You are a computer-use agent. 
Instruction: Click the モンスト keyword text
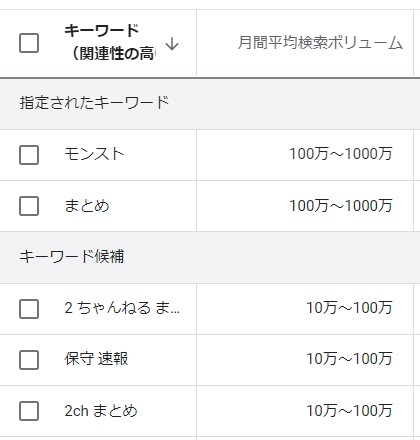[94, 154]
